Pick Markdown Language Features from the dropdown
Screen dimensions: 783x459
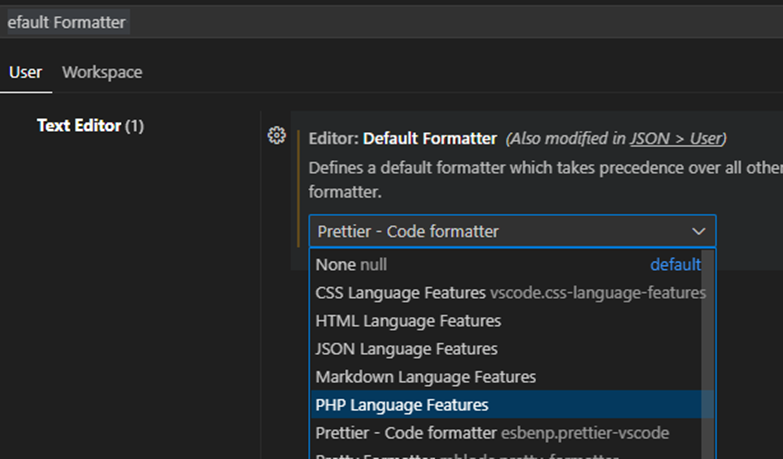[426, 377]
